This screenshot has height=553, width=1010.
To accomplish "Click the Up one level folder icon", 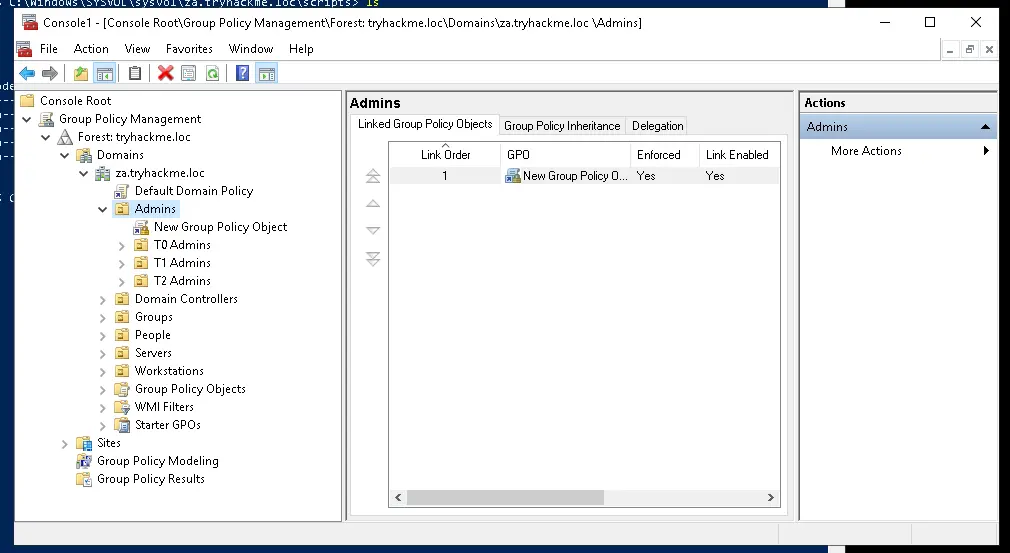I will pos(81,73).
